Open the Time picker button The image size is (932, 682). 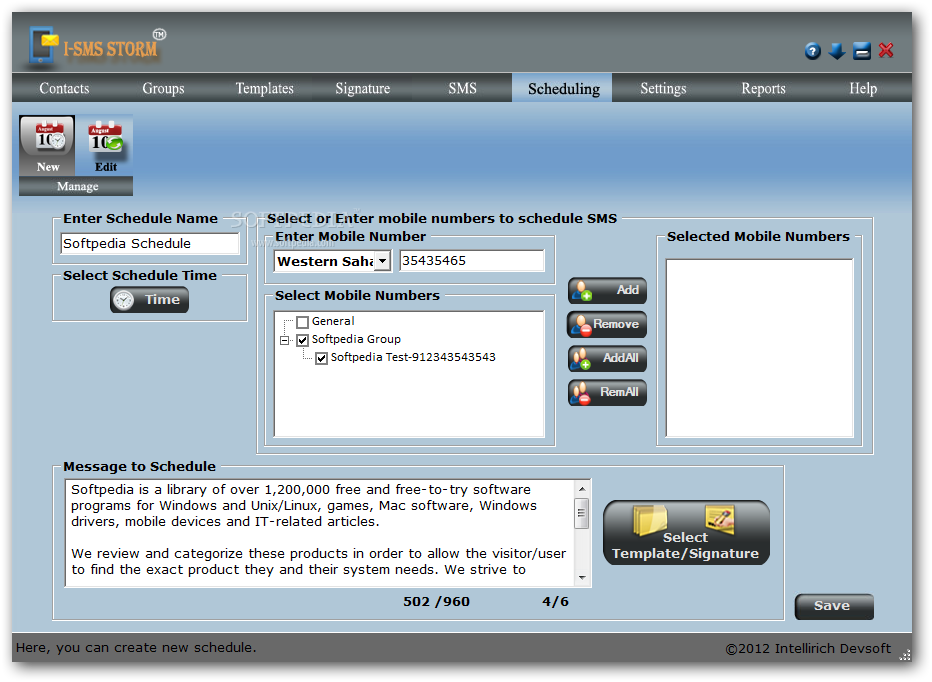pyautogui.click(x=149, y=300)
